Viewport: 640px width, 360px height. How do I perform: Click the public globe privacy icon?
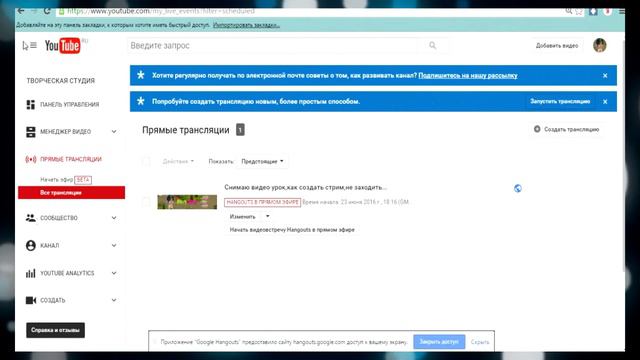(518, 188)
